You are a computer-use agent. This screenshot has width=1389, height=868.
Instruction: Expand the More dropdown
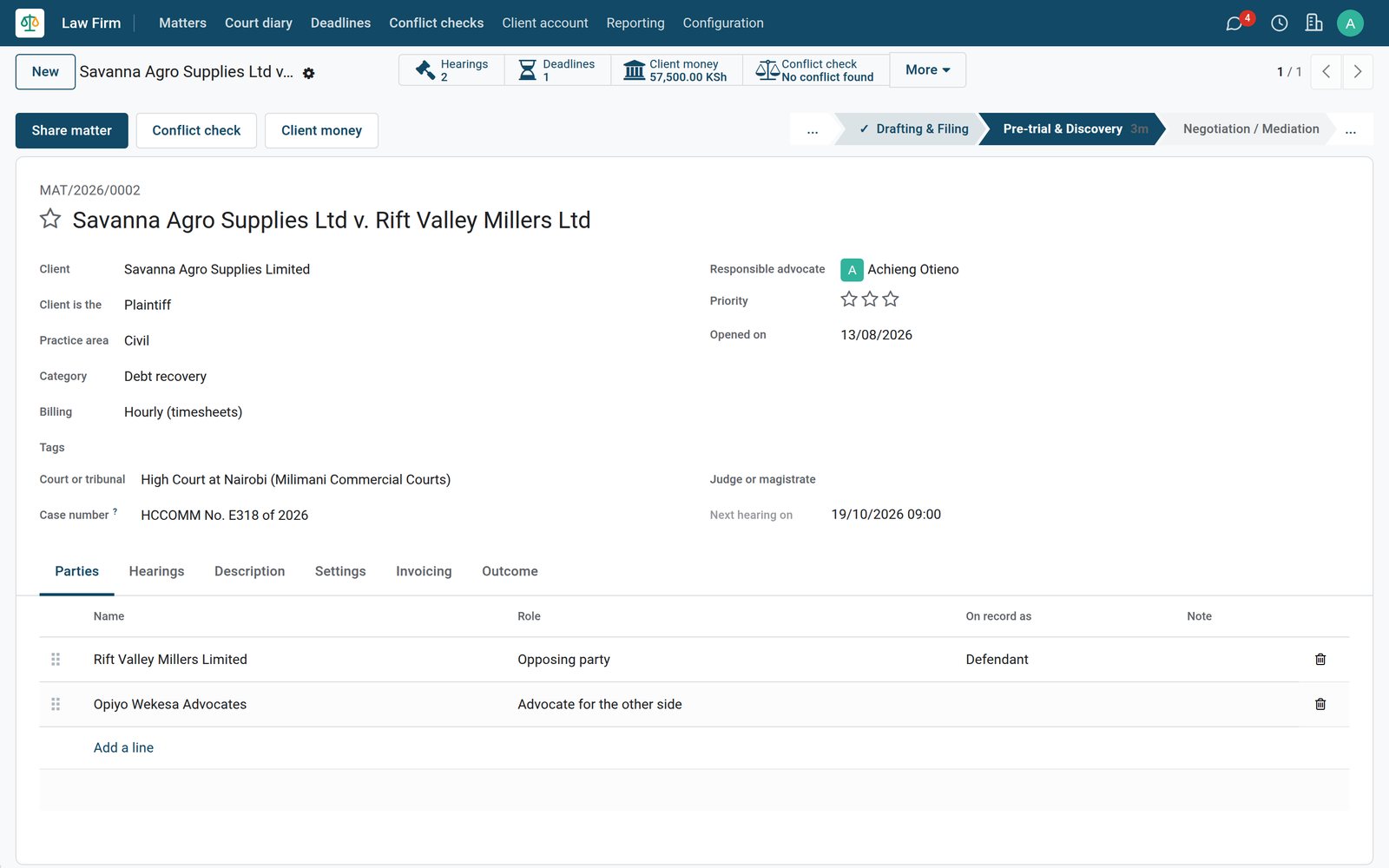click(928, 70)
